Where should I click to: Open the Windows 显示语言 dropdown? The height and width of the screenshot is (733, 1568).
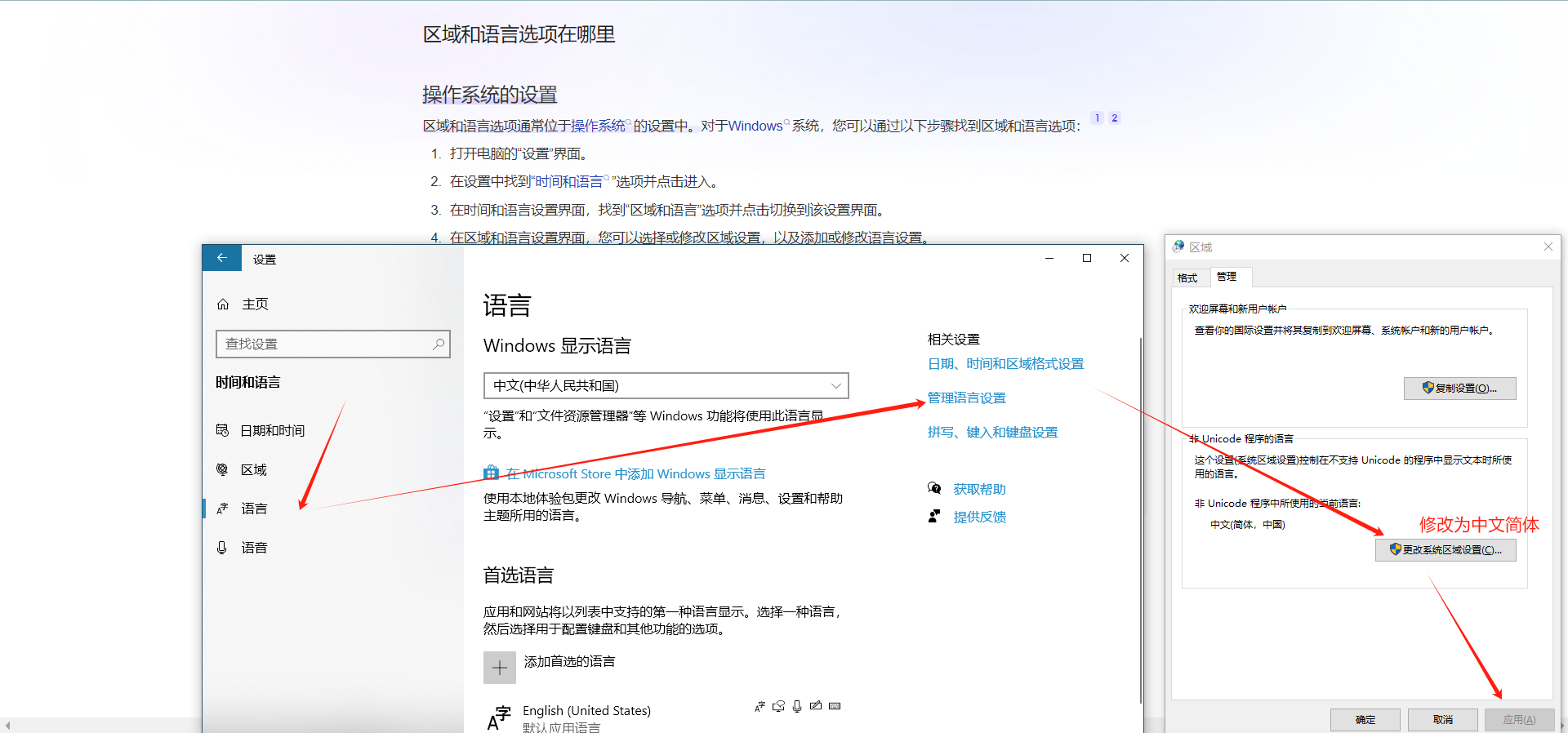click(x=666, y=385)
